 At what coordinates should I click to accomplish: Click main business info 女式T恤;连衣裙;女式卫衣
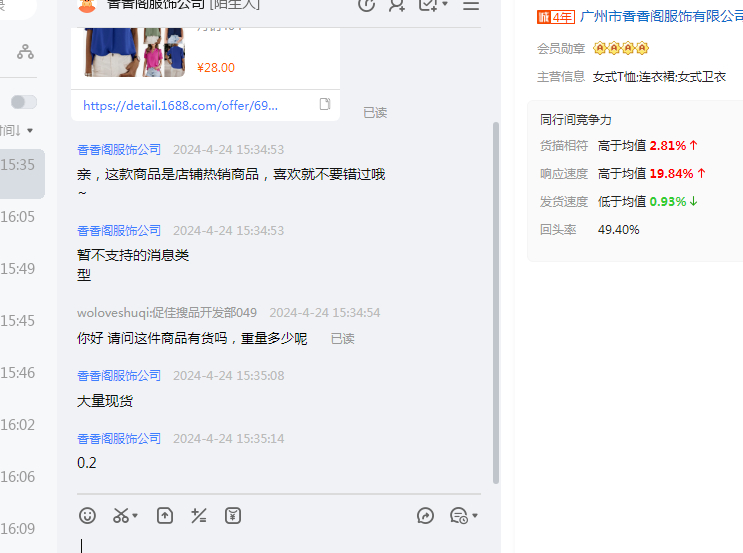tap(659, 77)
